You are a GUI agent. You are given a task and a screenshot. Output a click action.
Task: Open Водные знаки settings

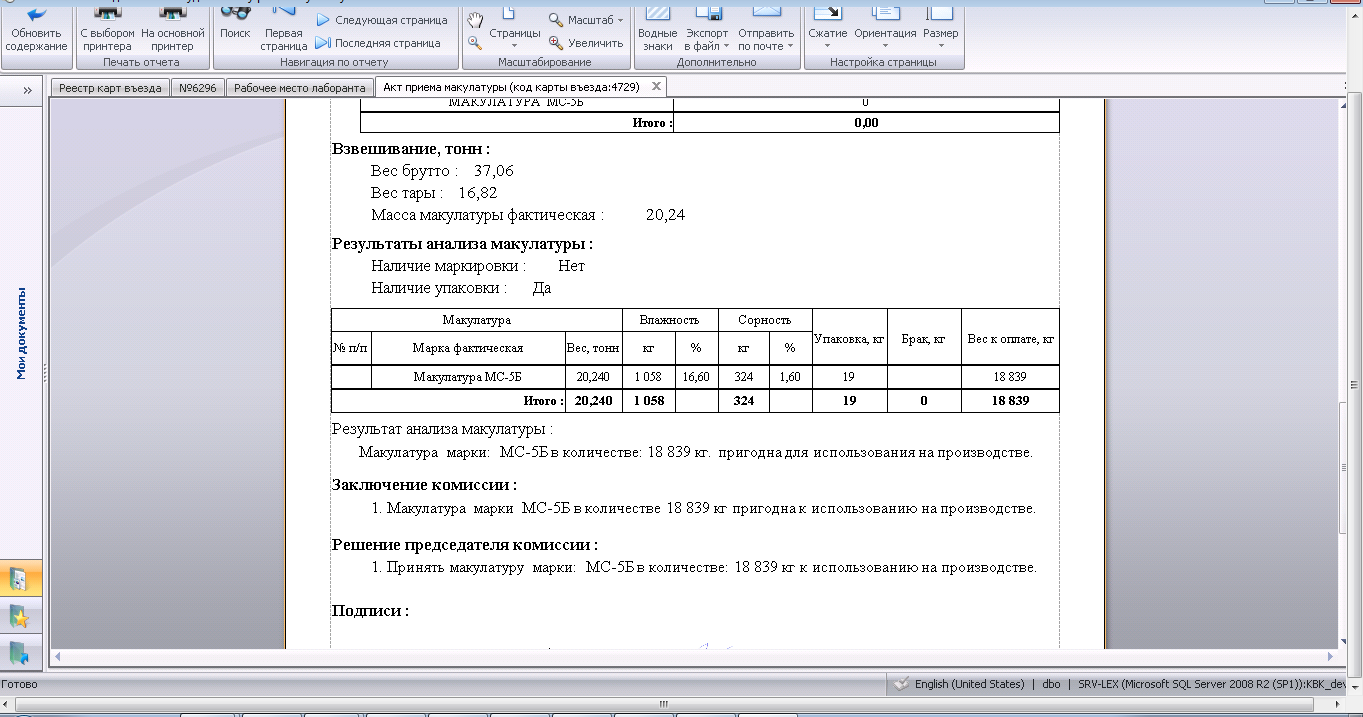coord(657,29)
